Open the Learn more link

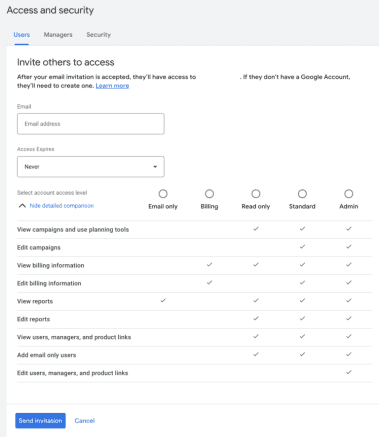click(112, 86)
